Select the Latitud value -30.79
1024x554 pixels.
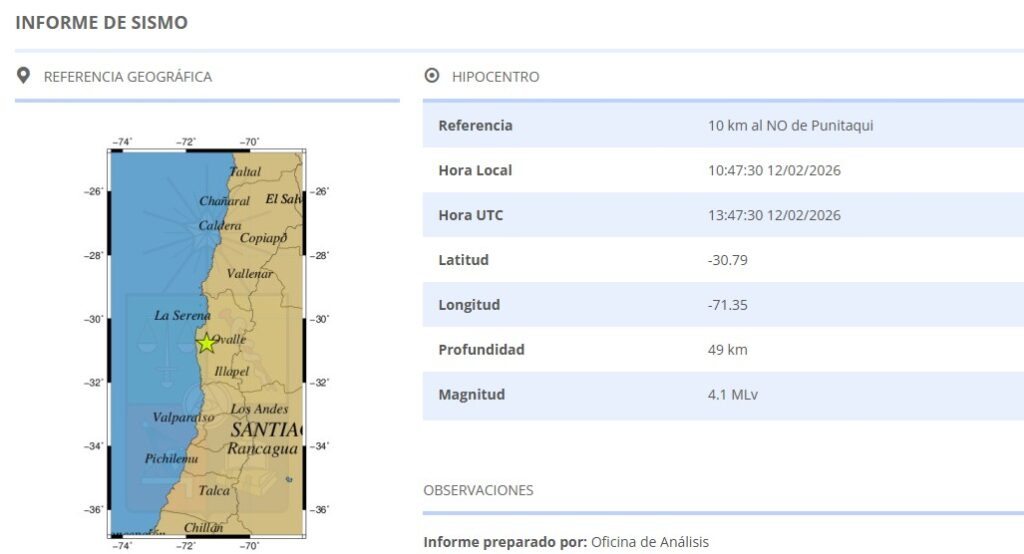pos(727,261)
